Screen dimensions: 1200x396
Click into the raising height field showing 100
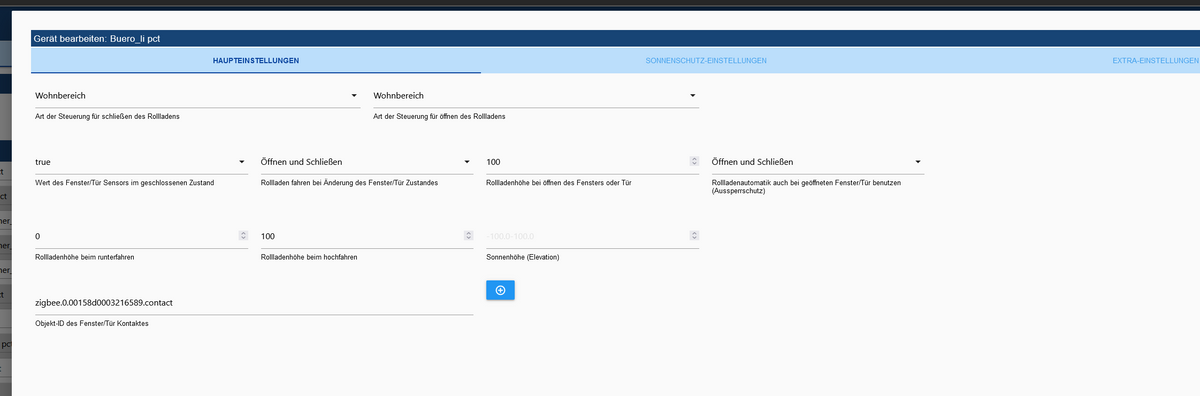coord(360,236)
